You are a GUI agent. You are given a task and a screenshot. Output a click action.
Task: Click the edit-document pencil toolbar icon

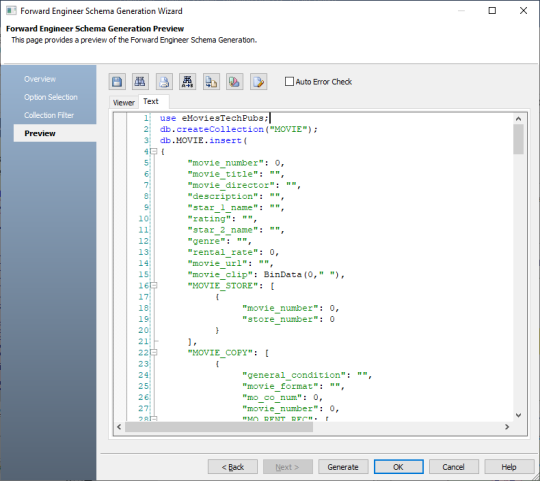(x=258, y=82)
